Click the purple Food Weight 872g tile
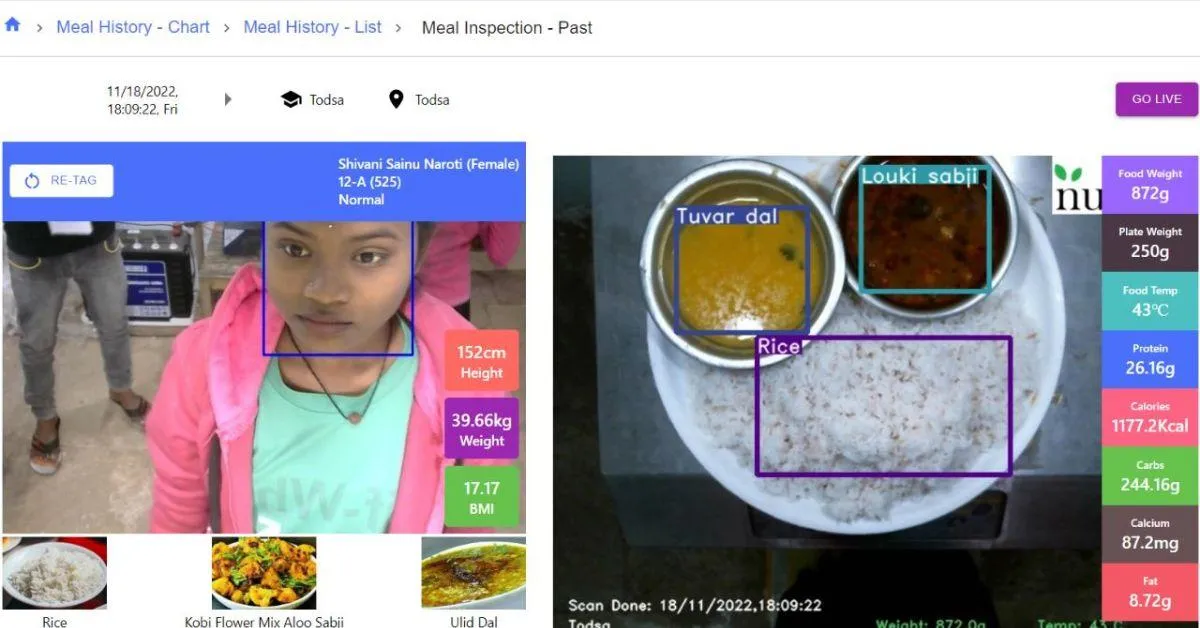This screenshot has width=1200, height=628. pos(1150,184)
